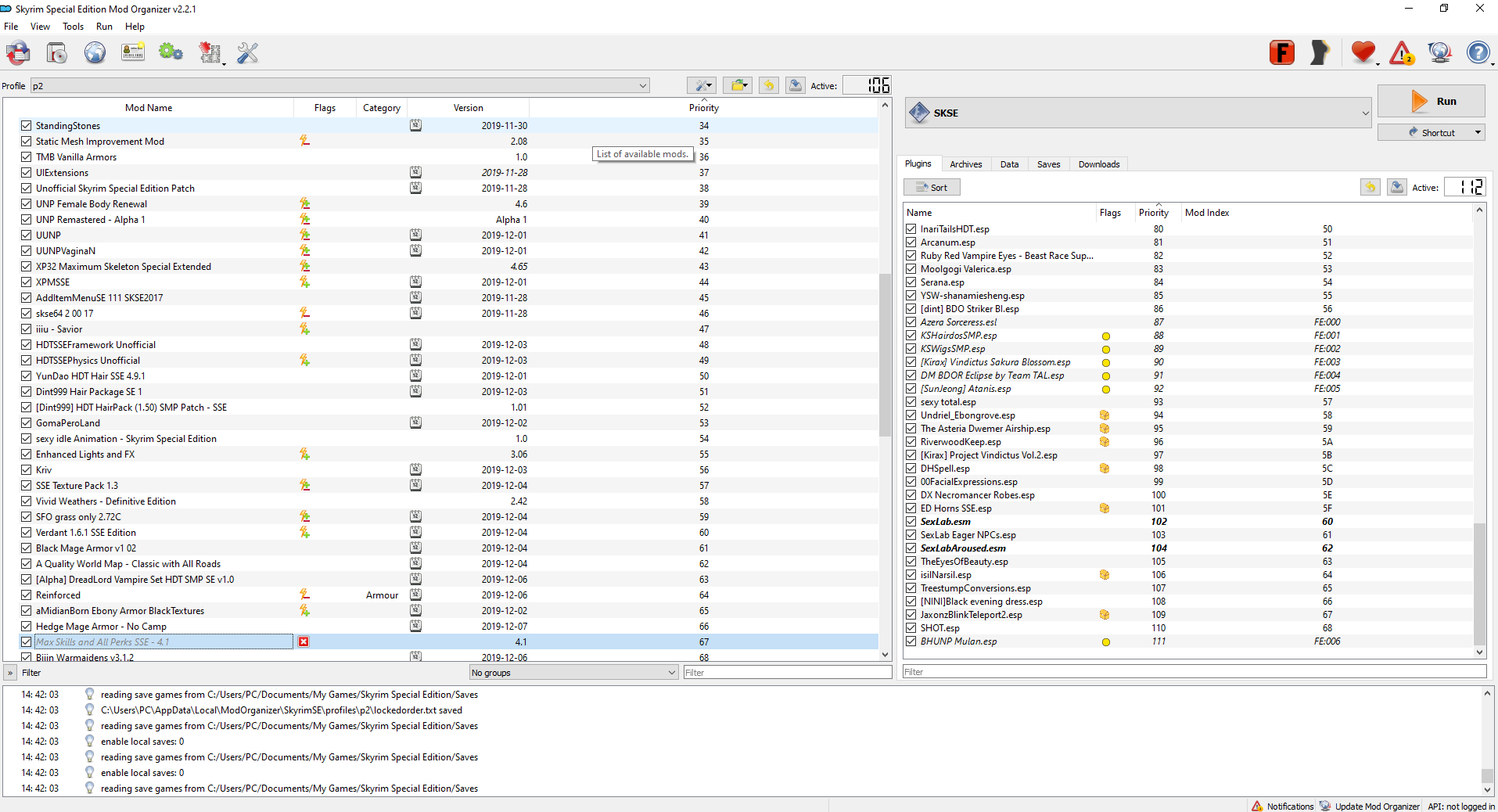The width and height of the screenshot is (1498, 812).
Task: Click the plugin list scrollbar thumb
Action: pos(1479,583)
